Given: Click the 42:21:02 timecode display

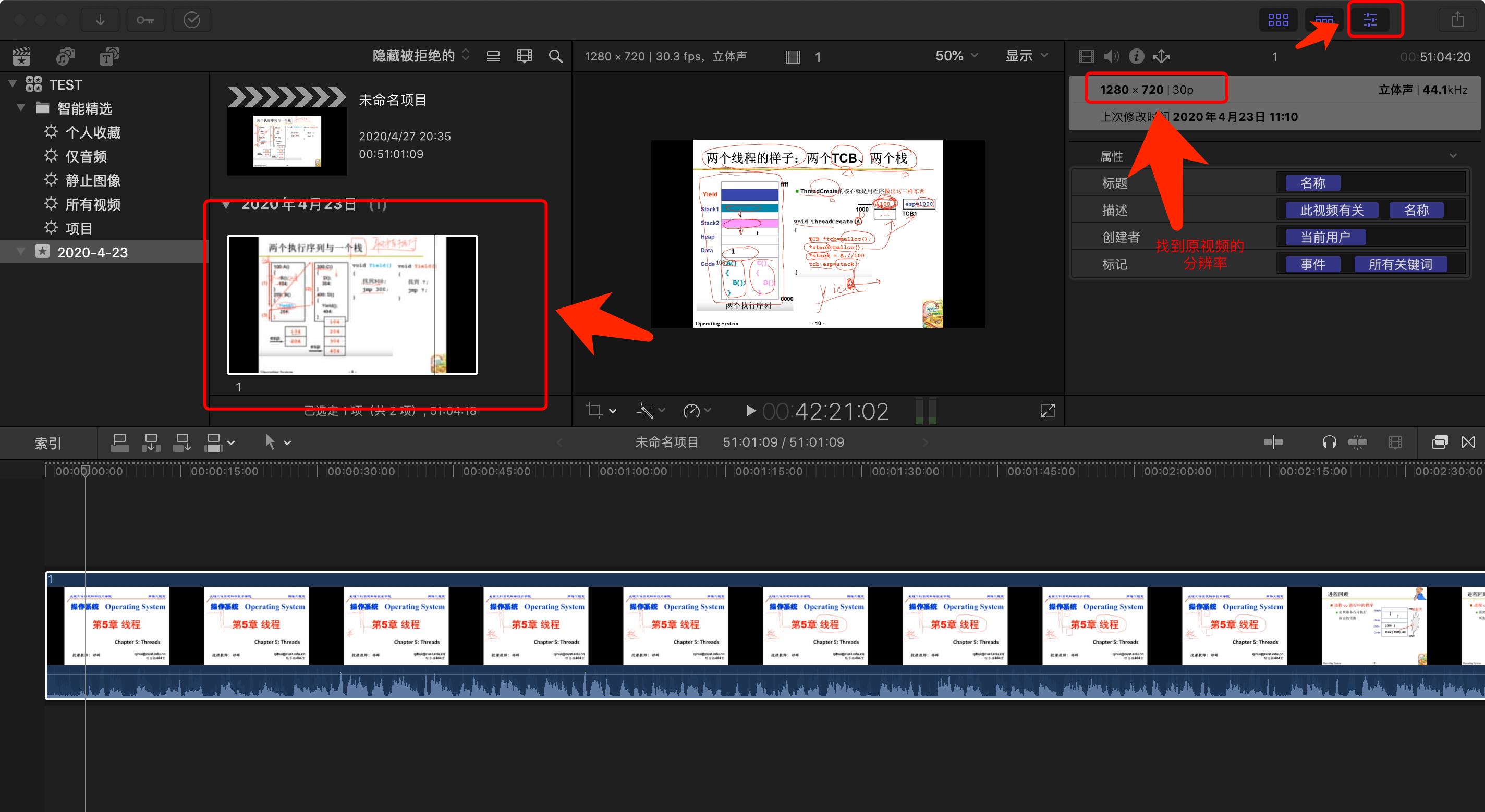Looking at the screenshot, I should pos(825,411).
